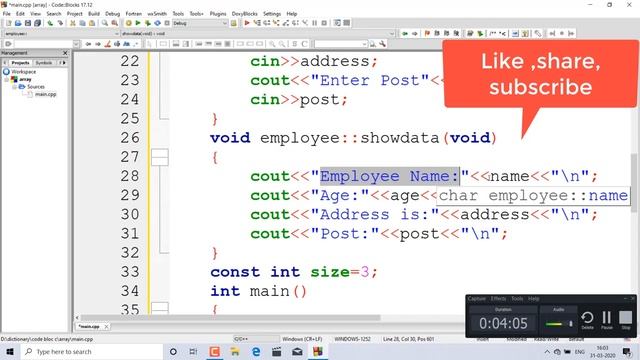Open the Plugins menu
This screenshot has width=640, height=360.
pyautogui.click(x=218, y=14)
